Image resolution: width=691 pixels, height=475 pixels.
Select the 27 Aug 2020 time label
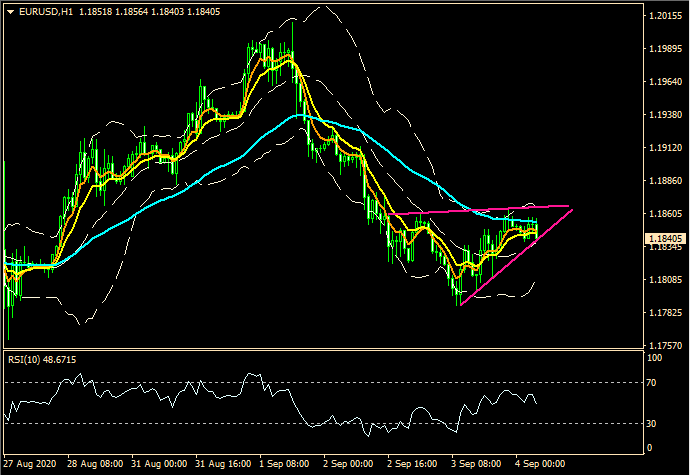[x=30, y=465]
